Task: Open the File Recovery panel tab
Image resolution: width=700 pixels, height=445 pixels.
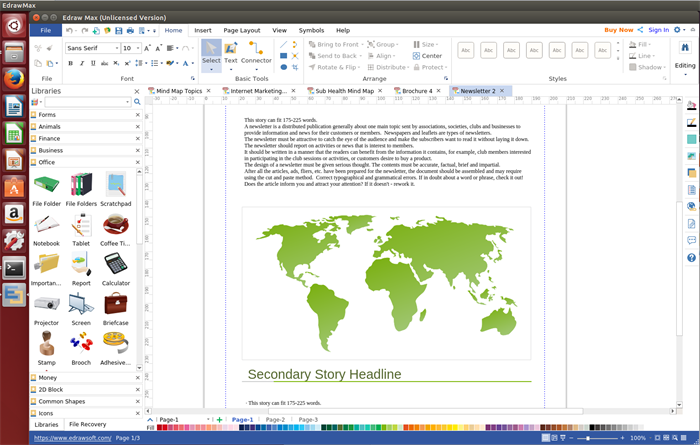Action: (x=87, y=425)
